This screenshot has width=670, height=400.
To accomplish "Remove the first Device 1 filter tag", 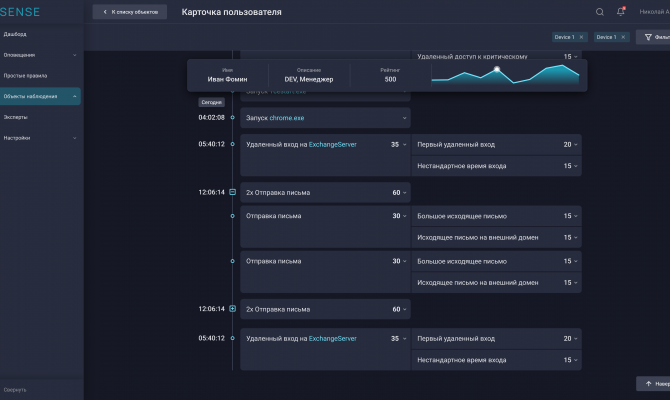I will (582, 37).
